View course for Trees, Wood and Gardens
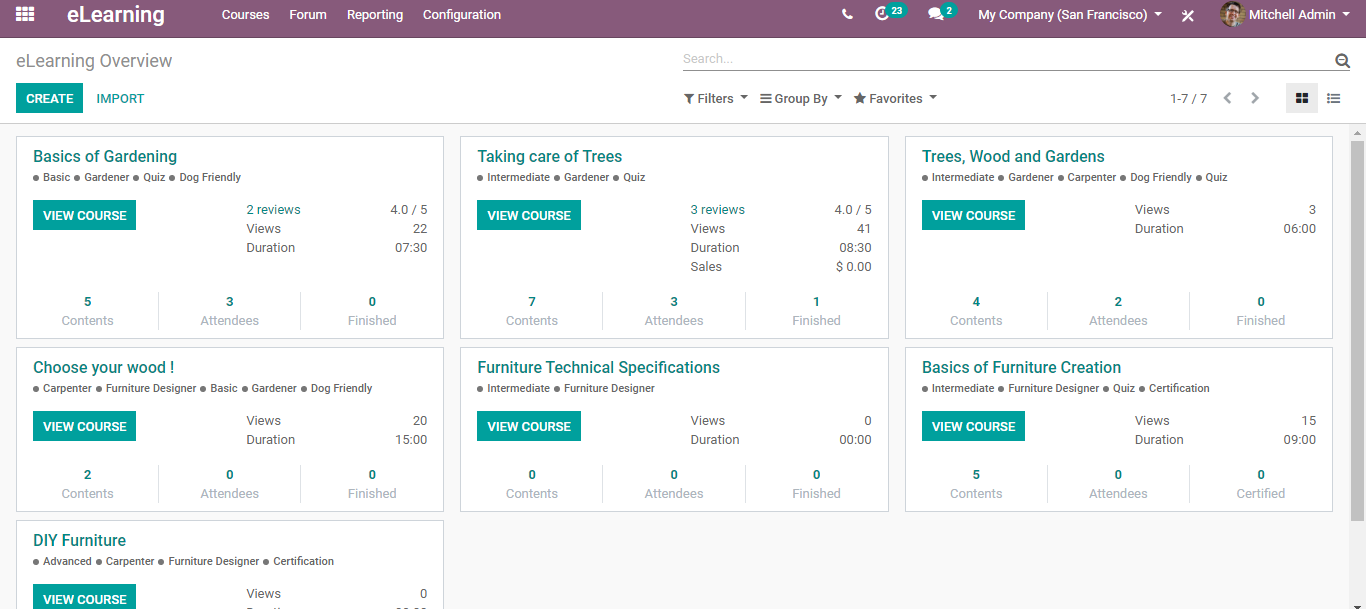This screenshot has height=609, width=1366. pos(974,215)
